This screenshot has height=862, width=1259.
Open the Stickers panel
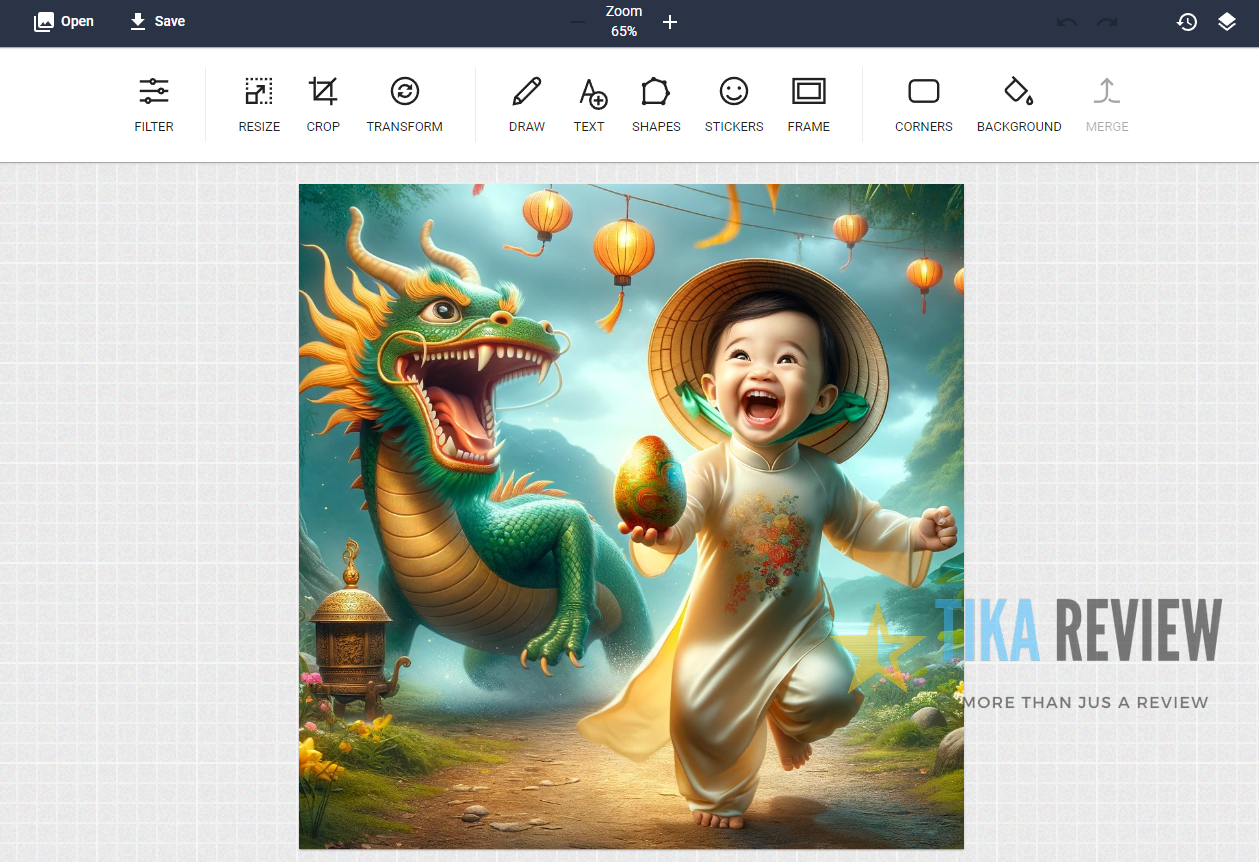734,105
